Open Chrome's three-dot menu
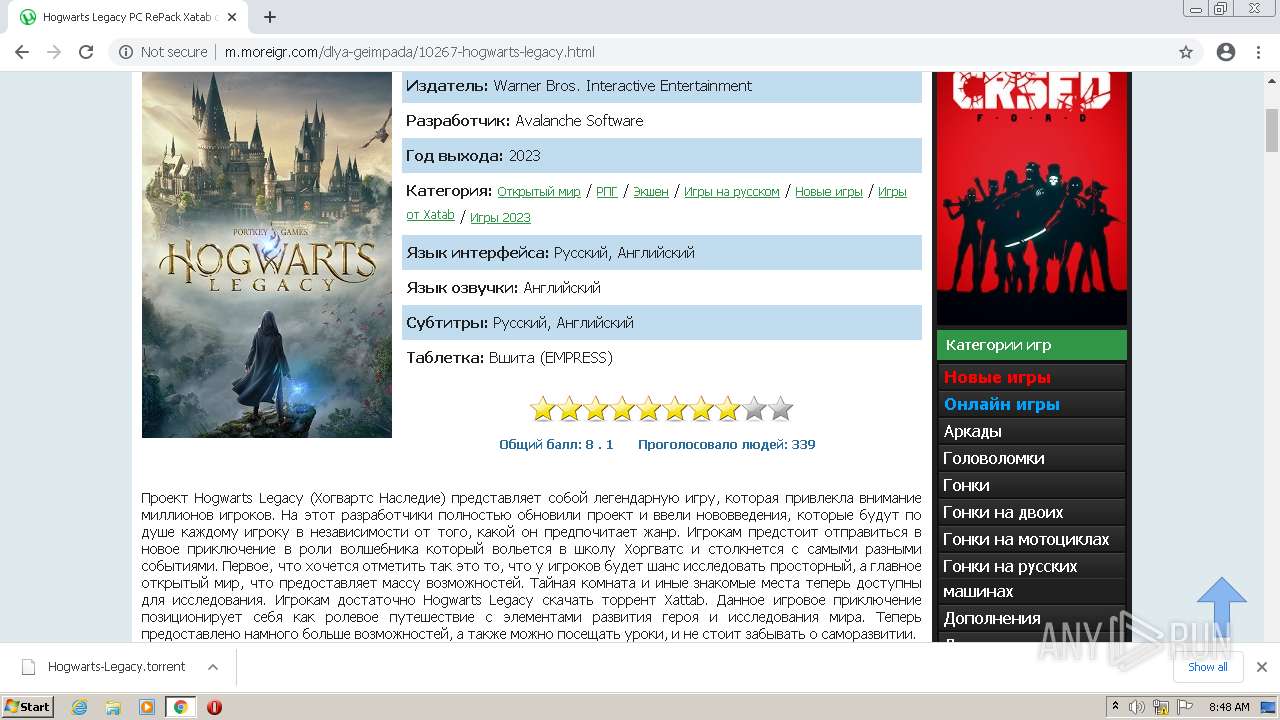 1259,52
